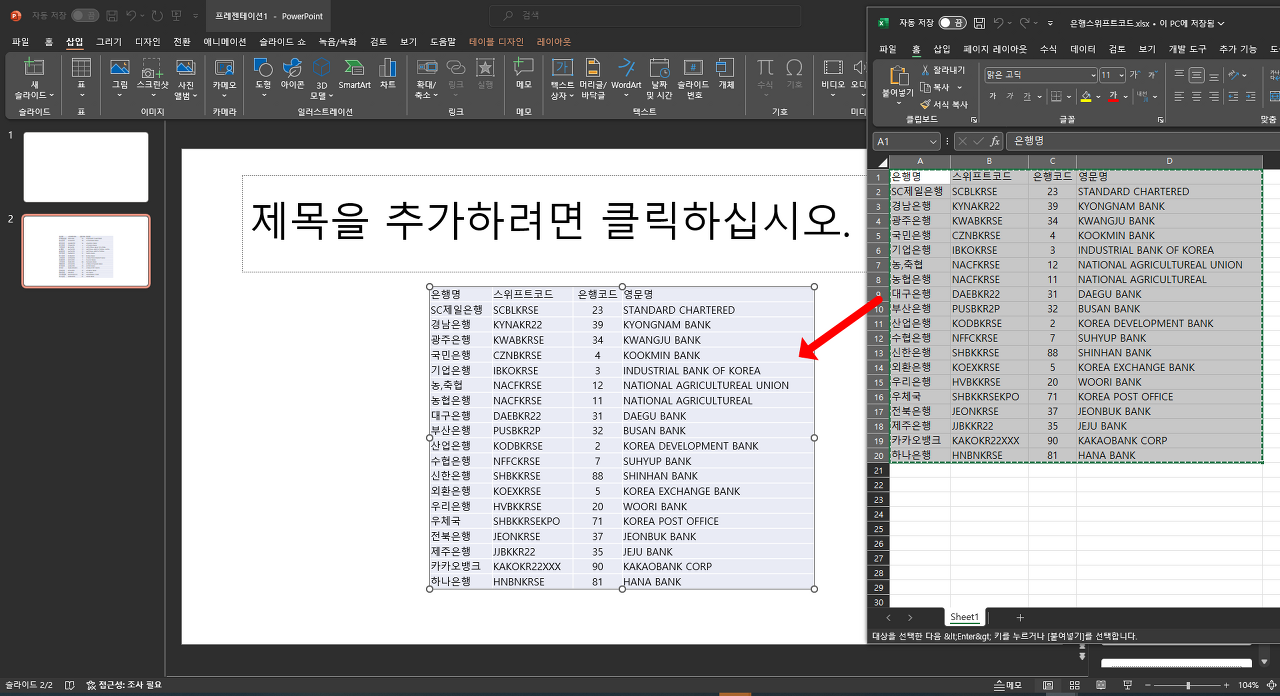The image size is (1280, 696).
Task: Select slide 1 thumbnail
Action: (86, 167)
